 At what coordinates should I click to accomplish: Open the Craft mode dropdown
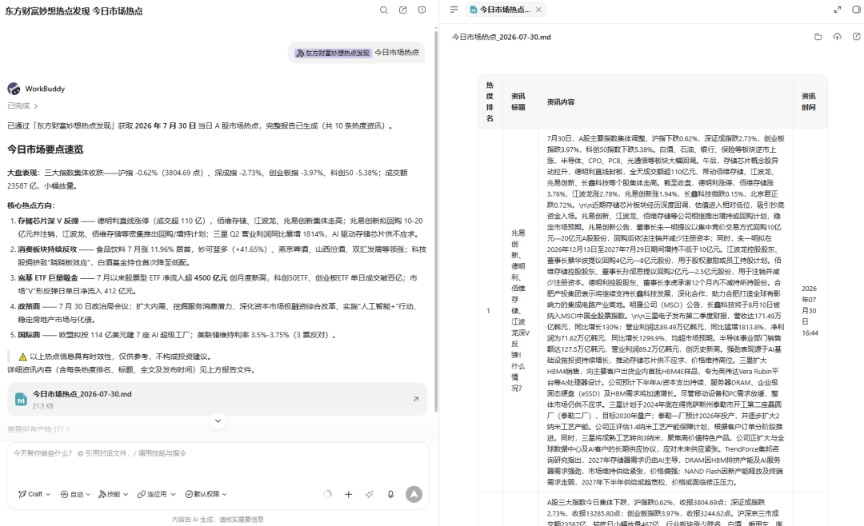pos(34,494)
